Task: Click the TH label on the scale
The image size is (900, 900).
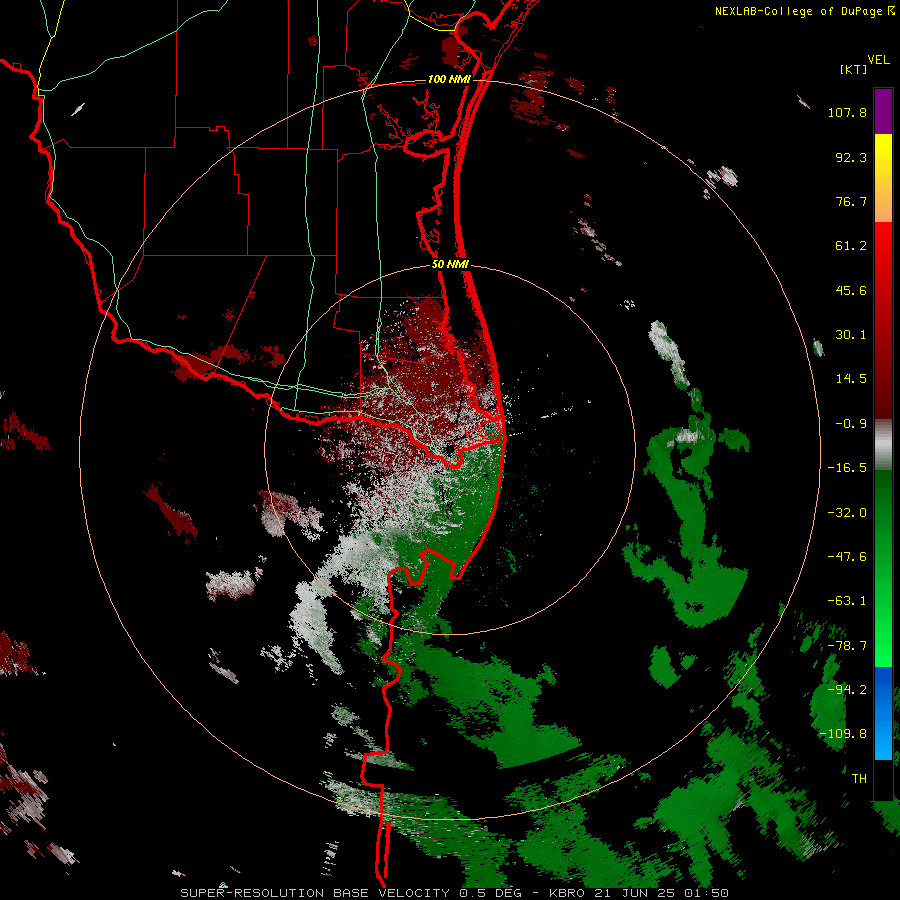Action: point(859,779)
